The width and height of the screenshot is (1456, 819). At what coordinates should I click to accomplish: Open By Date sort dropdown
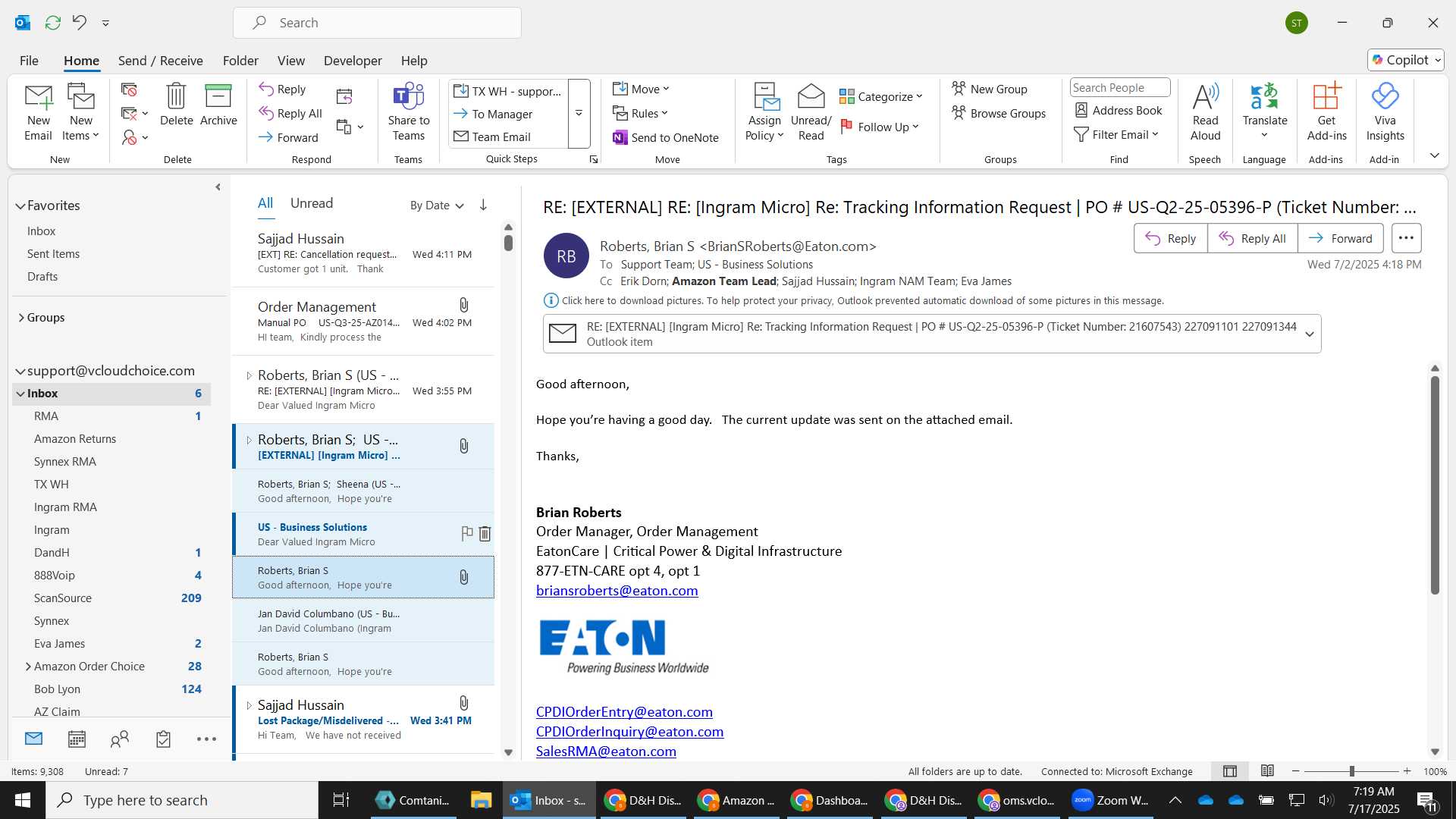pos(437,206)
